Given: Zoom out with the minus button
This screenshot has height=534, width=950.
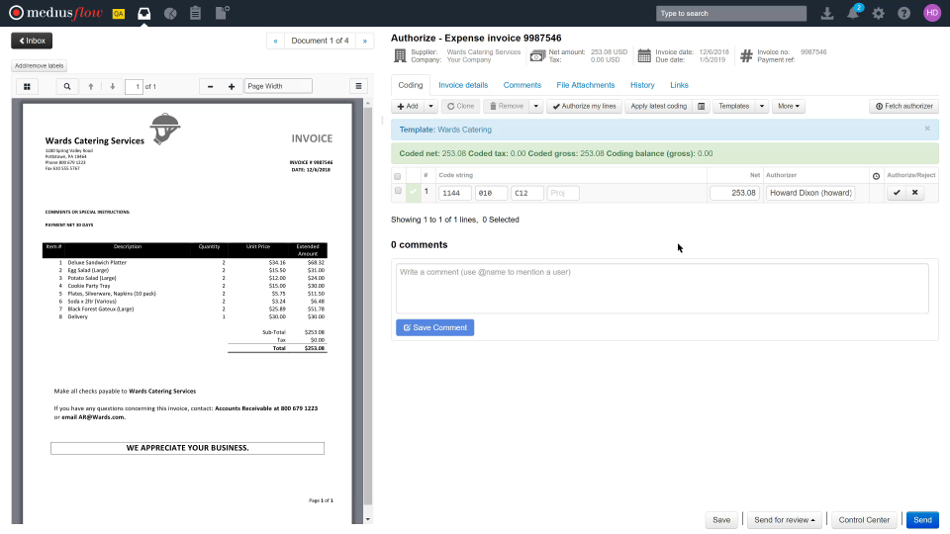Looking at the screenshot, I should coord(210,87).
